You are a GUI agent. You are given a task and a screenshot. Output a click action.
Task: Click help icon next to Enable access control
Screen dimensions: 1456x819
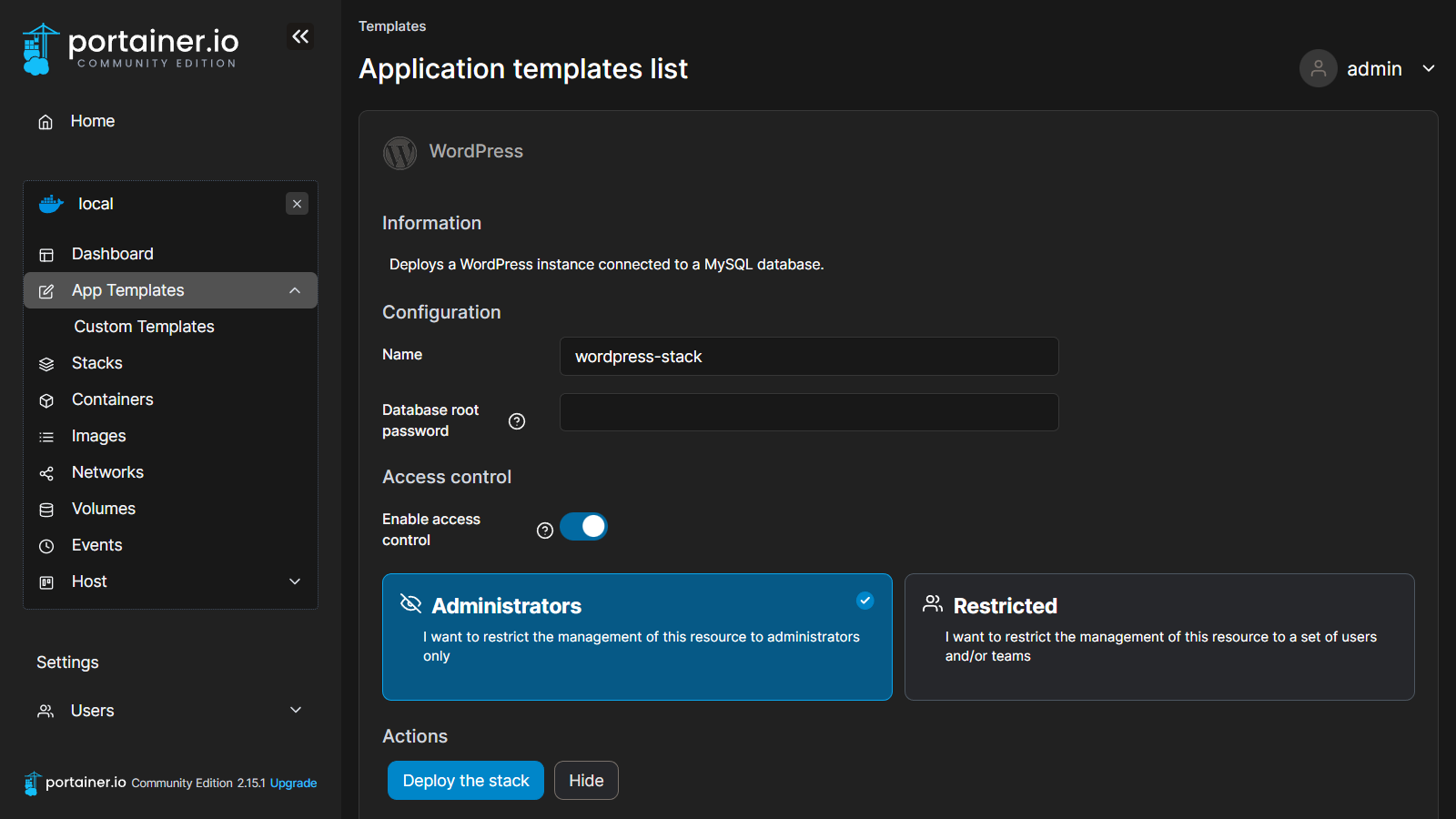click(x=545, y=531)
